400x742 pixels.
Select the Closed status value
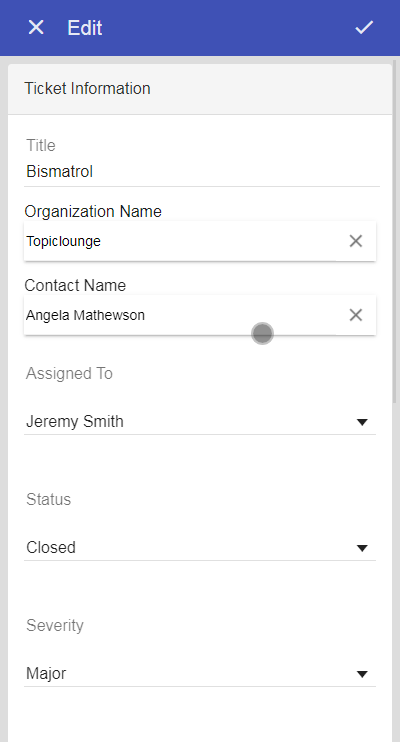point(51,548)
